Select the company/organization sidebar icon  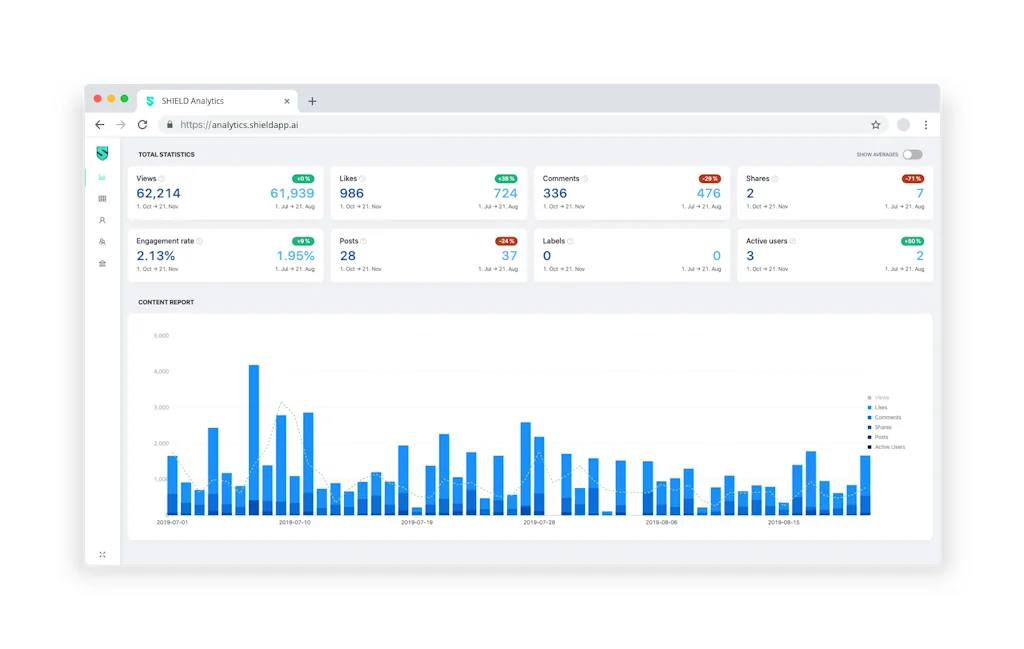pyautogui.click(x=102, y=264)
